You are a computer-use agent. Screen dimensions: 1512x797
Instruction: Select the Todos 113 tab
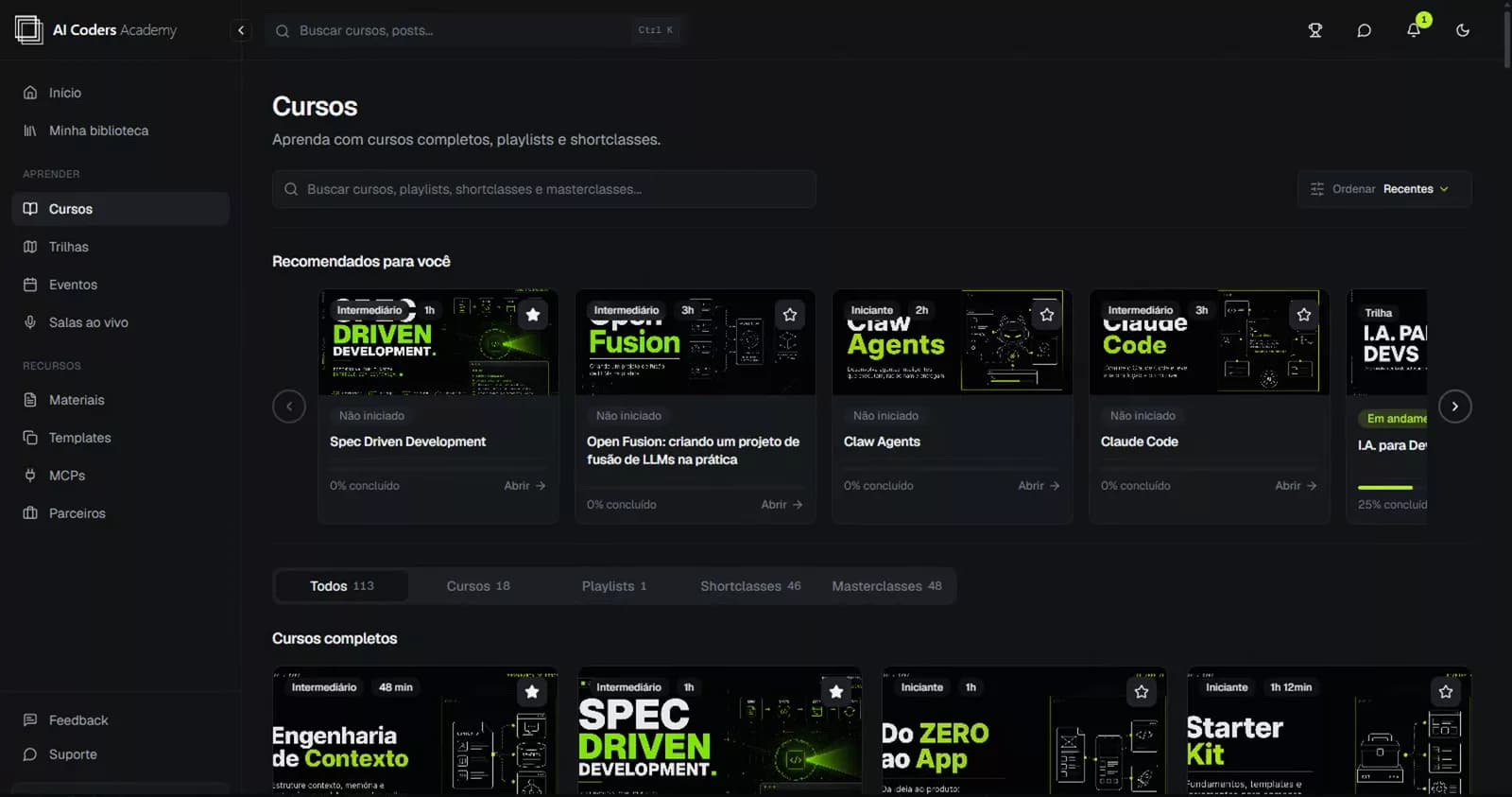(342, 586)
